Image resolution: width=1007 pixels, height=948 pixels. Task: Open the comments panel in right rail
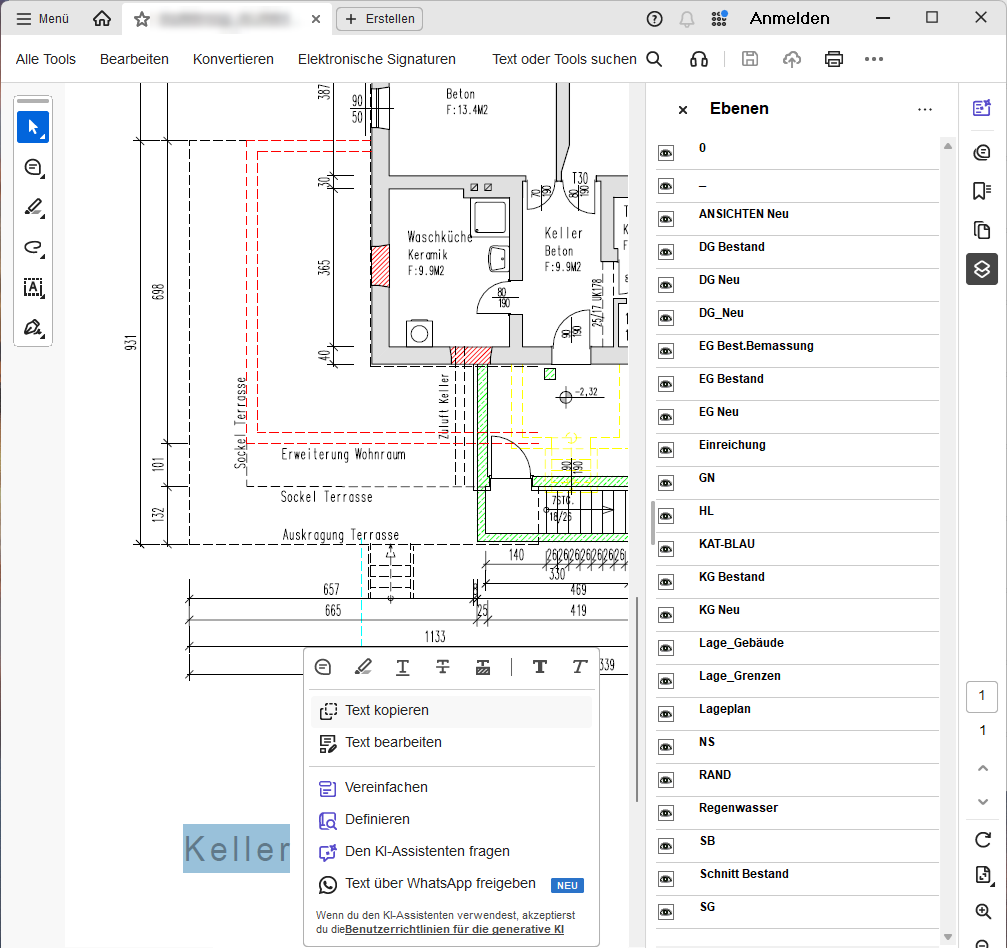982,152
